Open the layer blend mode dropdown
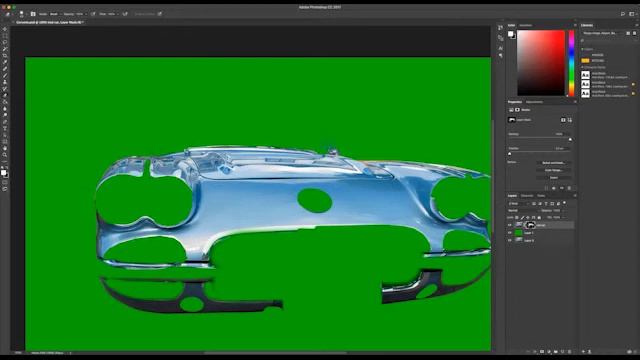 point(524,211)
